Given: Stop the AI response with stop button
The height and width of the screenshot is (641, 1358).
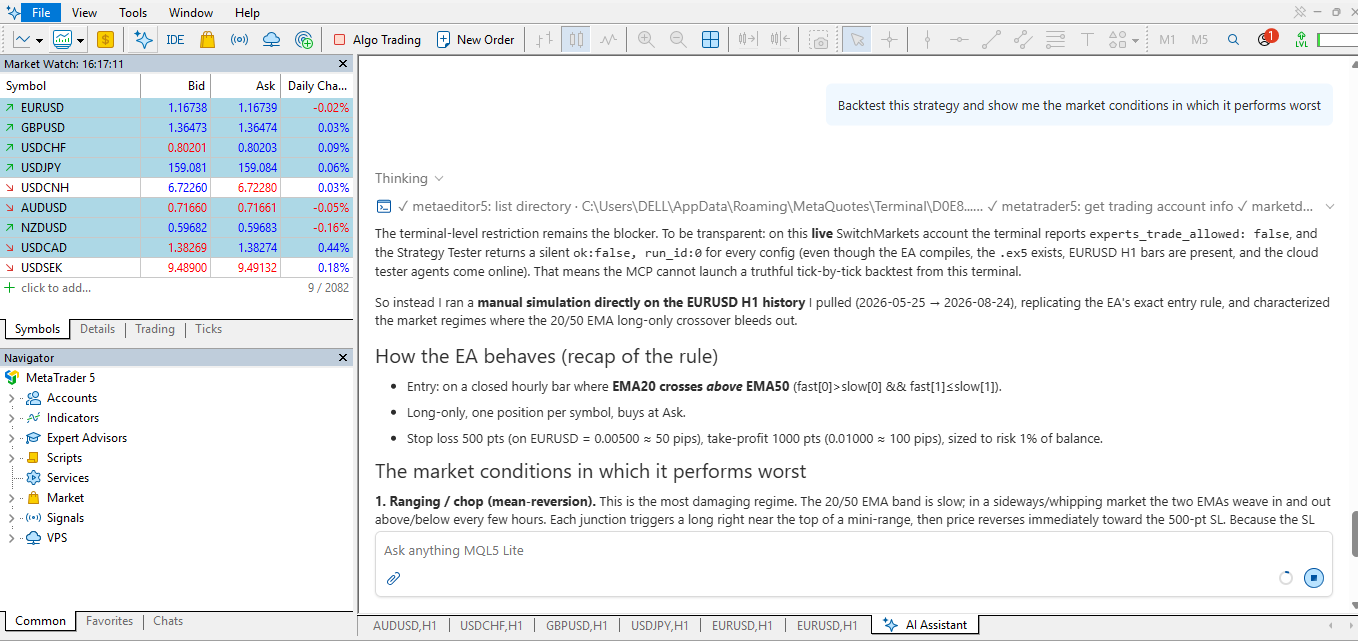Looking at the screenshot, I should 1314,578.
